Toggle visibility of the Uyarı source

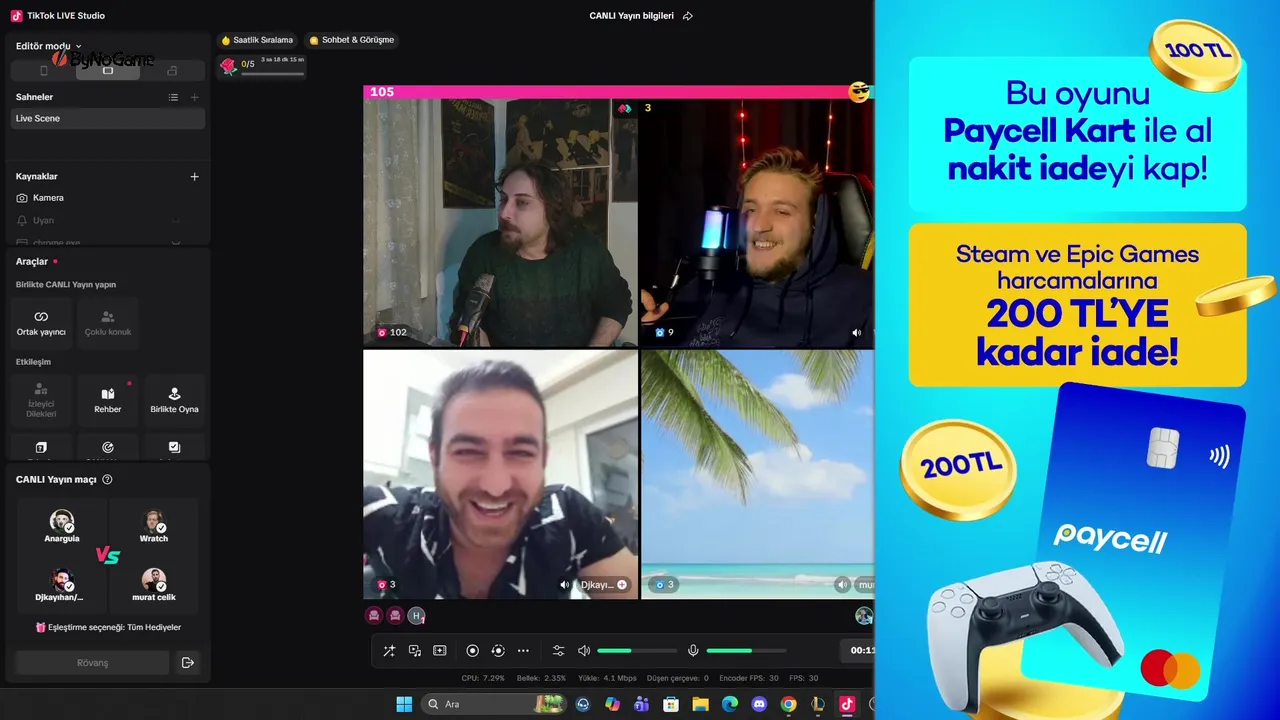point(176,220)
